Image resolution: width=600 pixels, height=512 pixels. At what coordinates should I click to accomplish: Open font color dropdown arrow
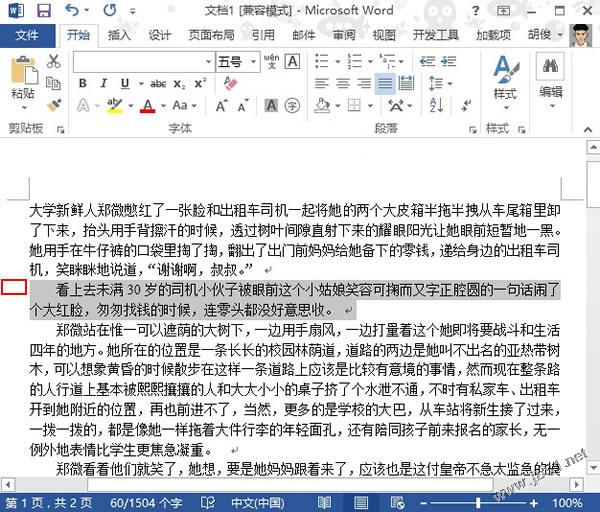pyautogui.click(x=163, y=105)
